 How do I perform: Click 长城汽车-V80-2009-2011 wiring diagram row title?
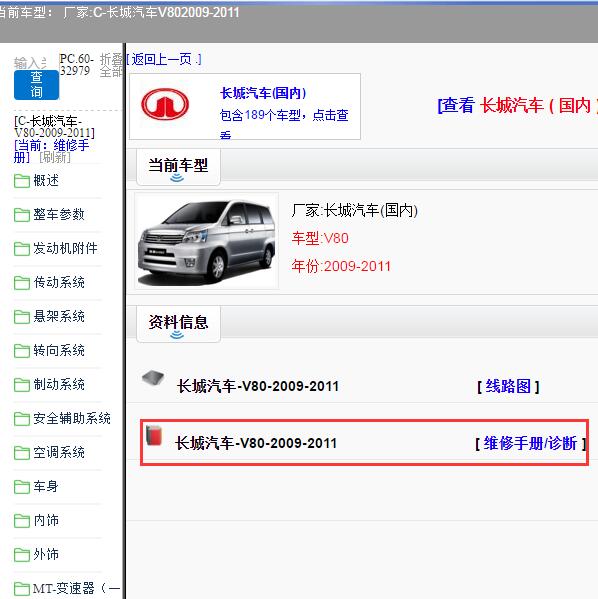tap(258, 386)
